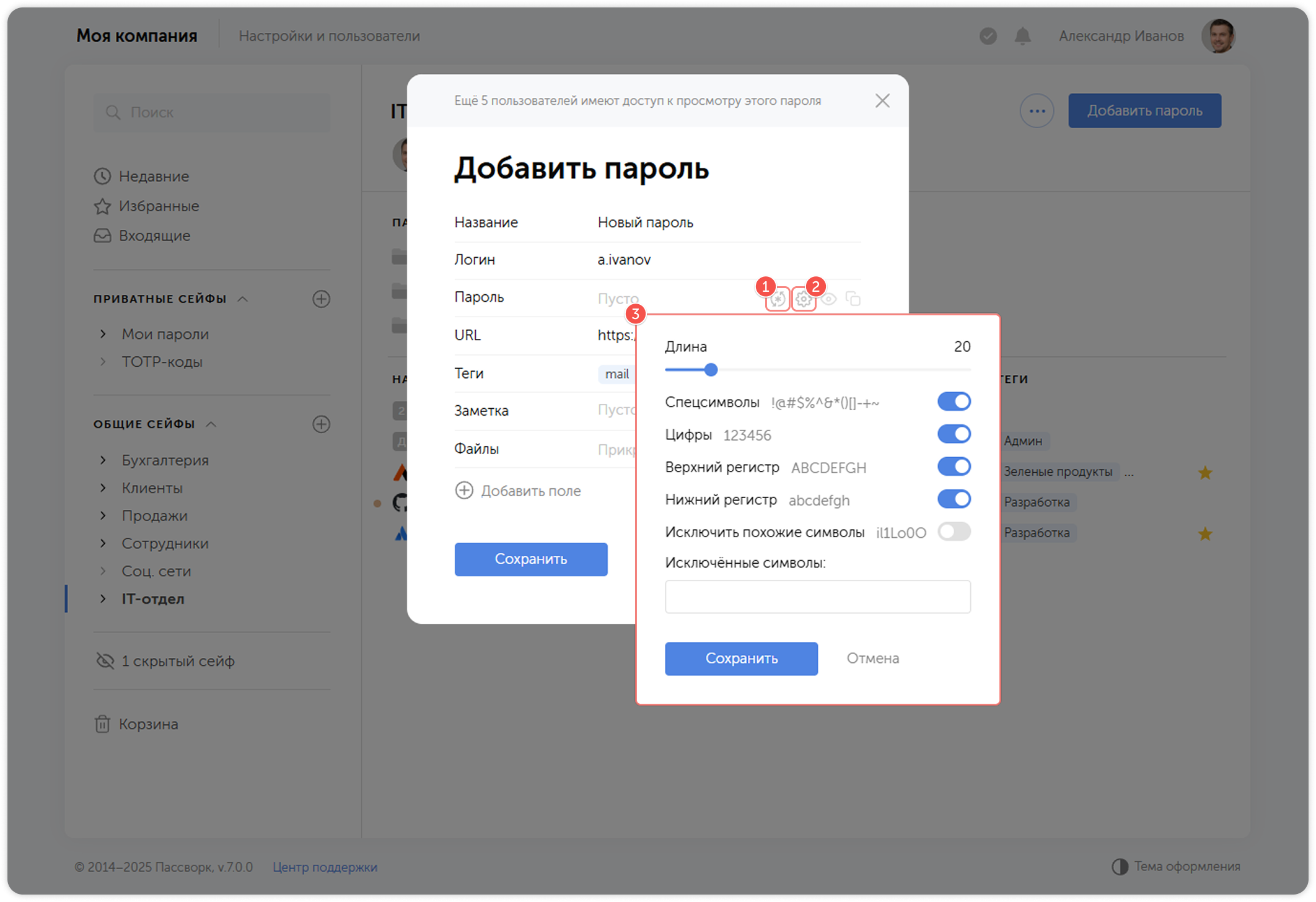Click the Зеленые продукты tag

(1058, 472)
